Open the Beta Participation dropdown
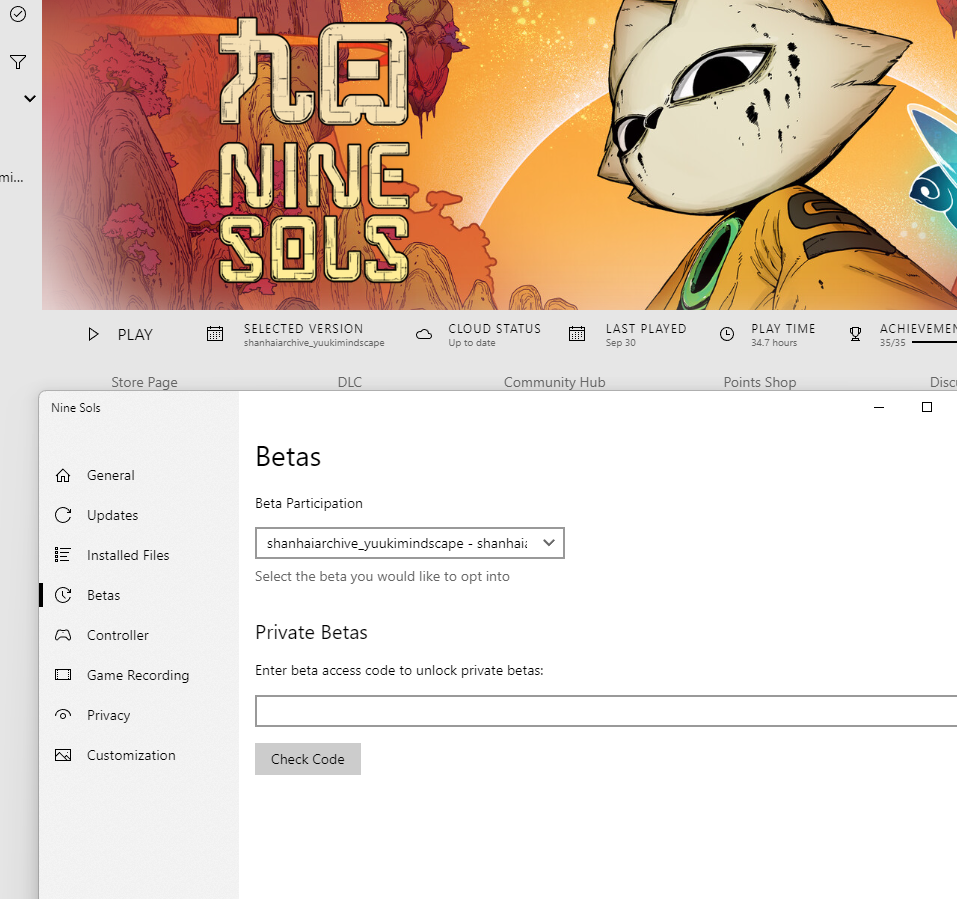 [410, 543]
